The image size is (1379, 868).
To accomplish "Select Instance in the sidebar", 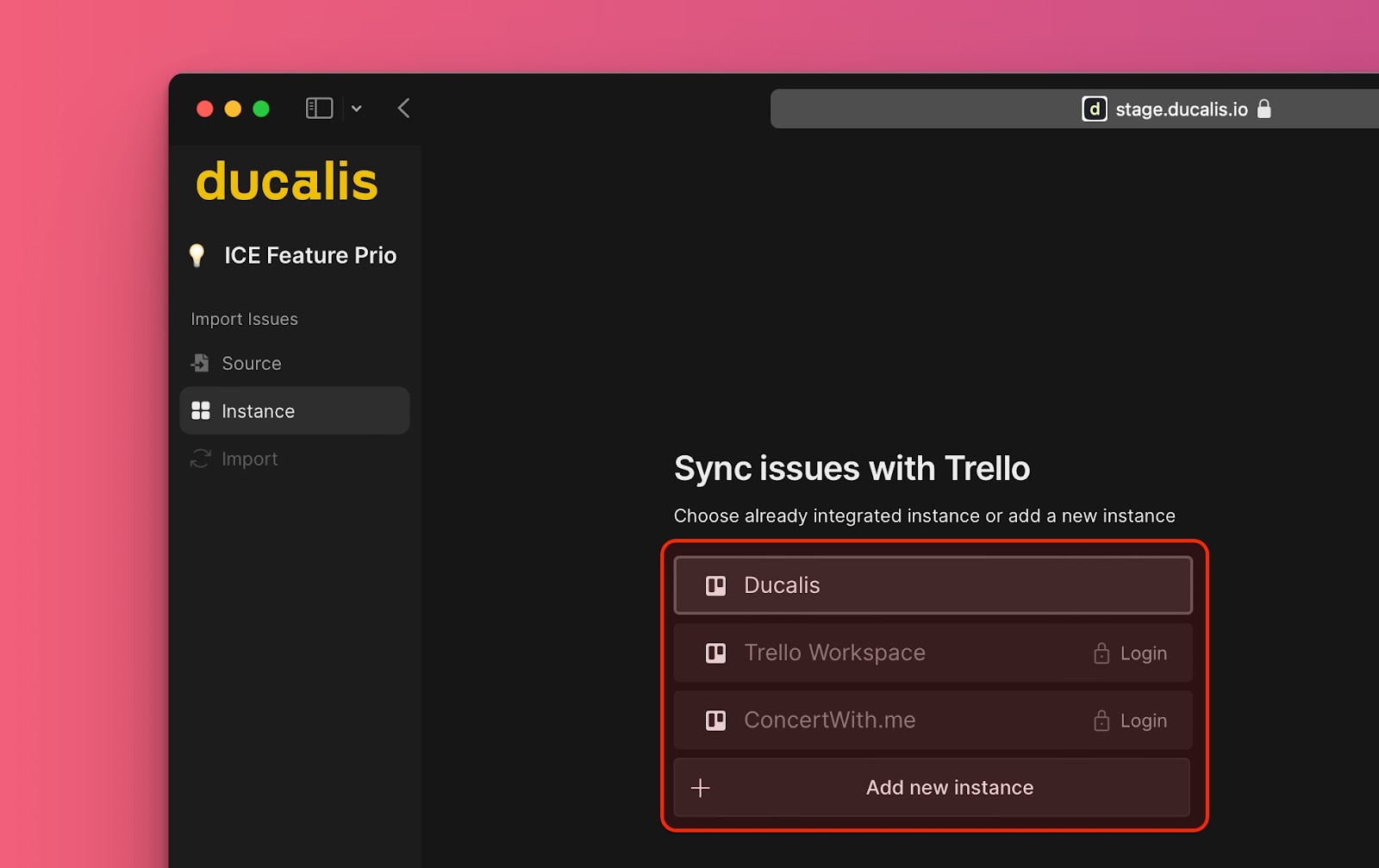I will click(x=259, y=410).
